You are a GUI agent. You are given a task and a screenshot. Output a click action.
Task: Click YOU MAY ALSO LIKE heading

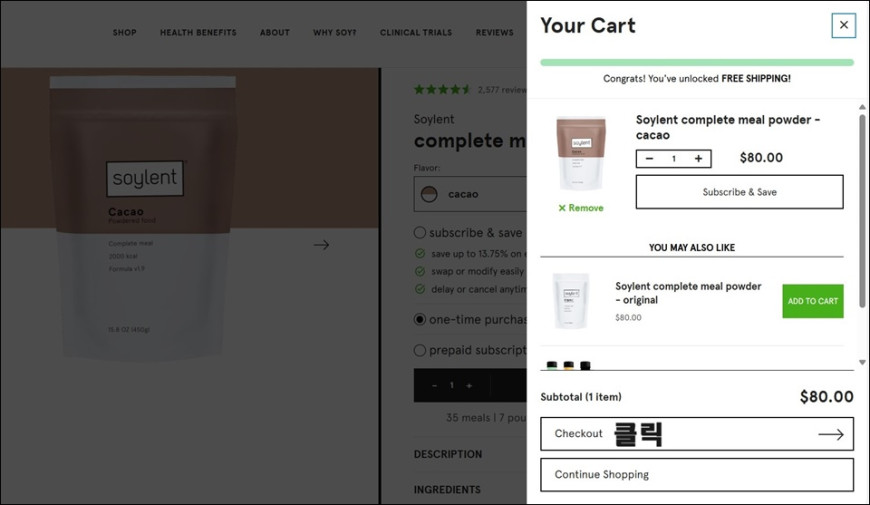point(692,248)
